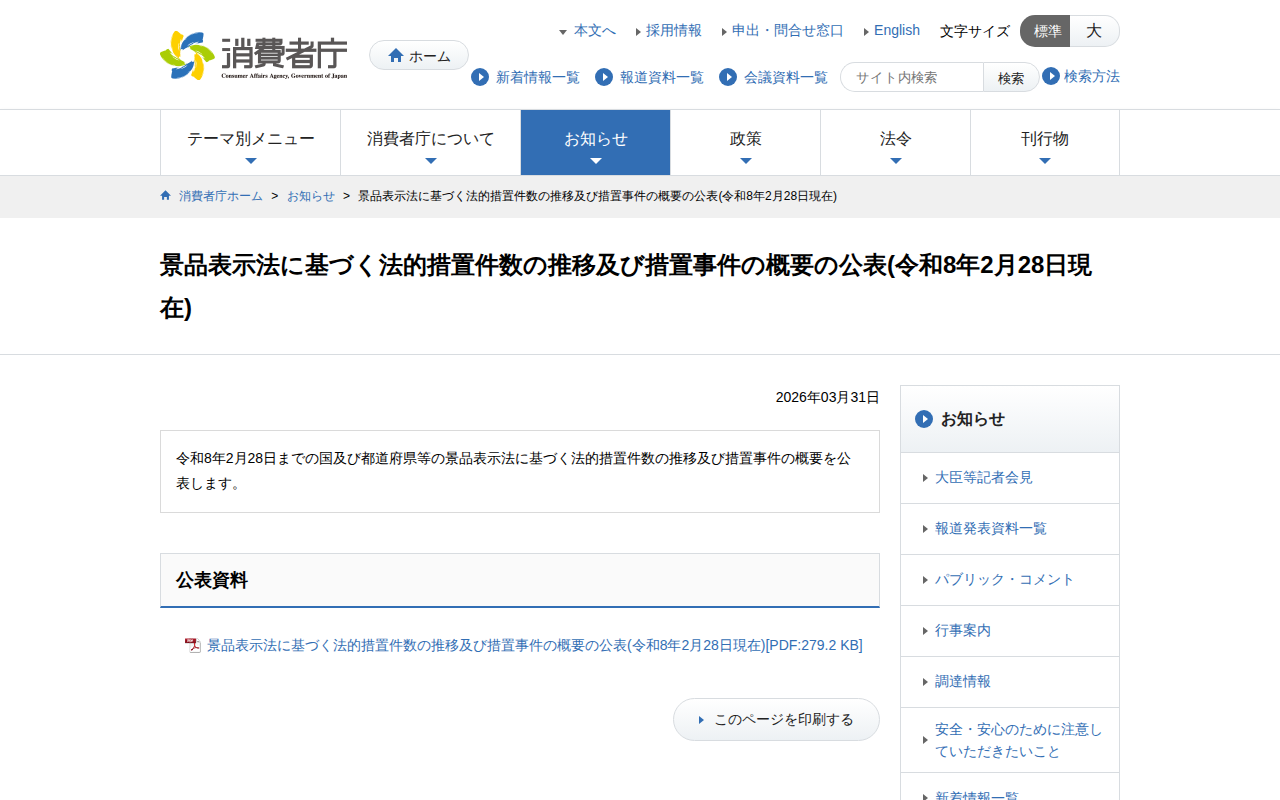Screen dimensions: 1280x800
Task: Open 大臣等記者会見 in the sidebar
Action: pos(983,478)
